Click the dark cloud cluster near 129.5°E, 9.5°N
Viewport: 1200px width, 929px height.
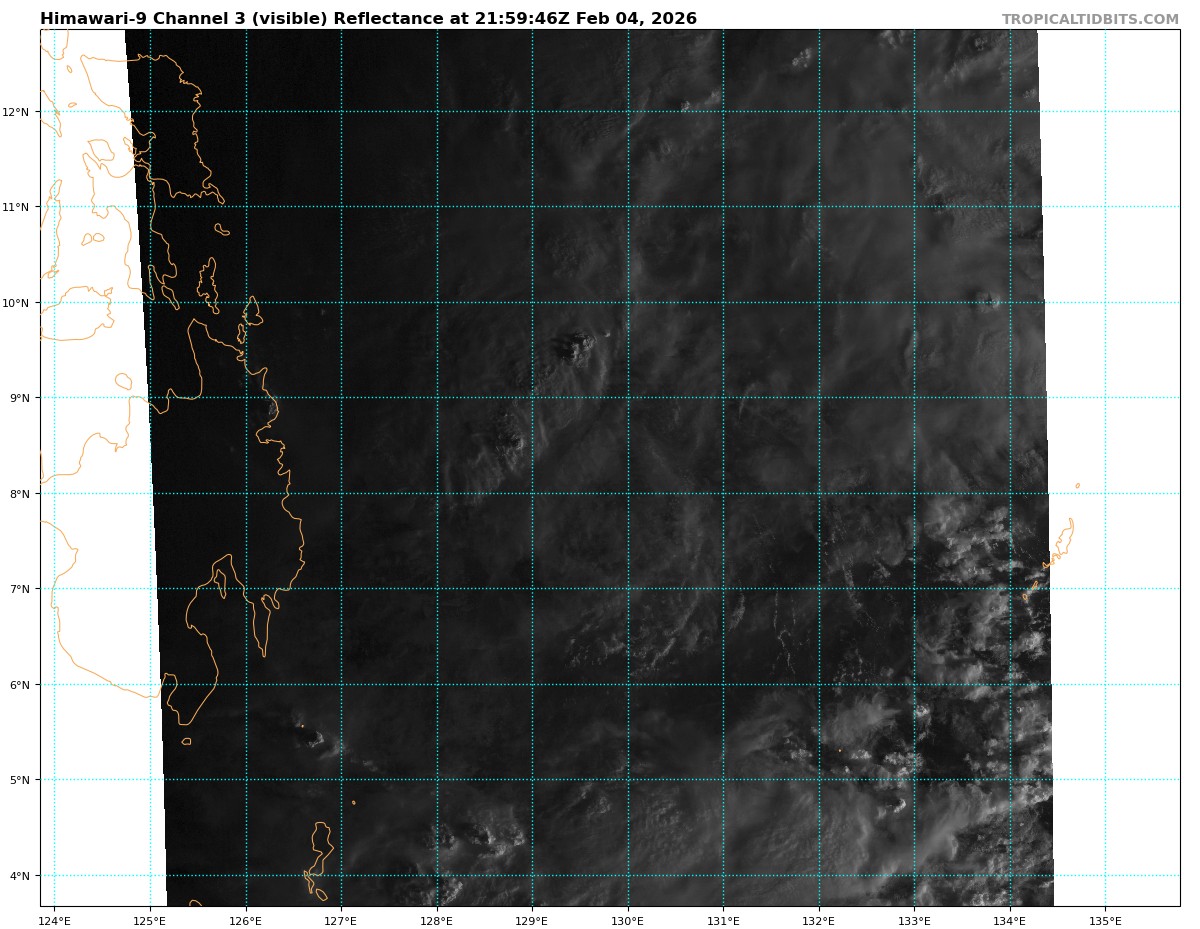point(577,346)
